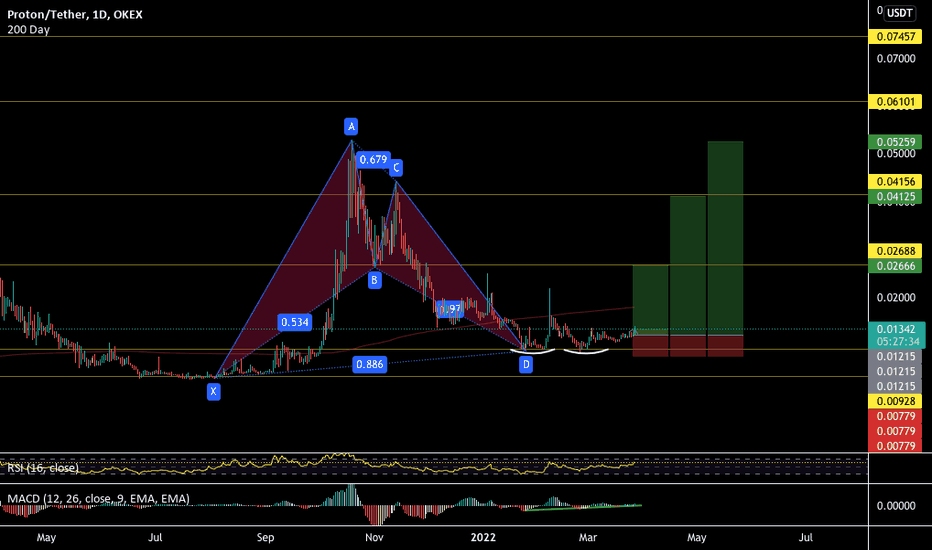Select the shortest green long position box
Image resolution: width=932 pixels, height=550 pixels.
651,300
